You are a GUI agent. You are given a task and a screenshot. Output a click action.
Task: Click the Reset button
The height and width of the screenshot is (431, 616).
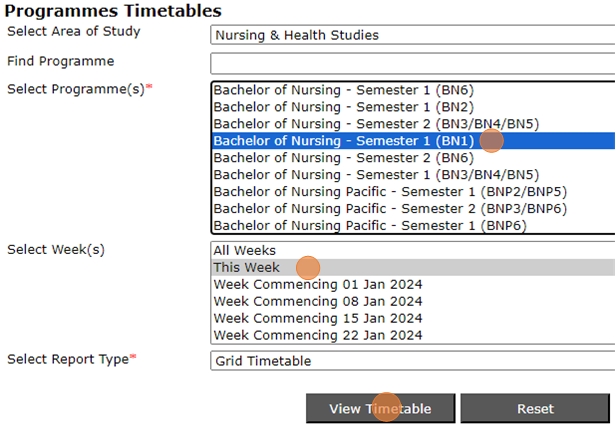[535, 409]
